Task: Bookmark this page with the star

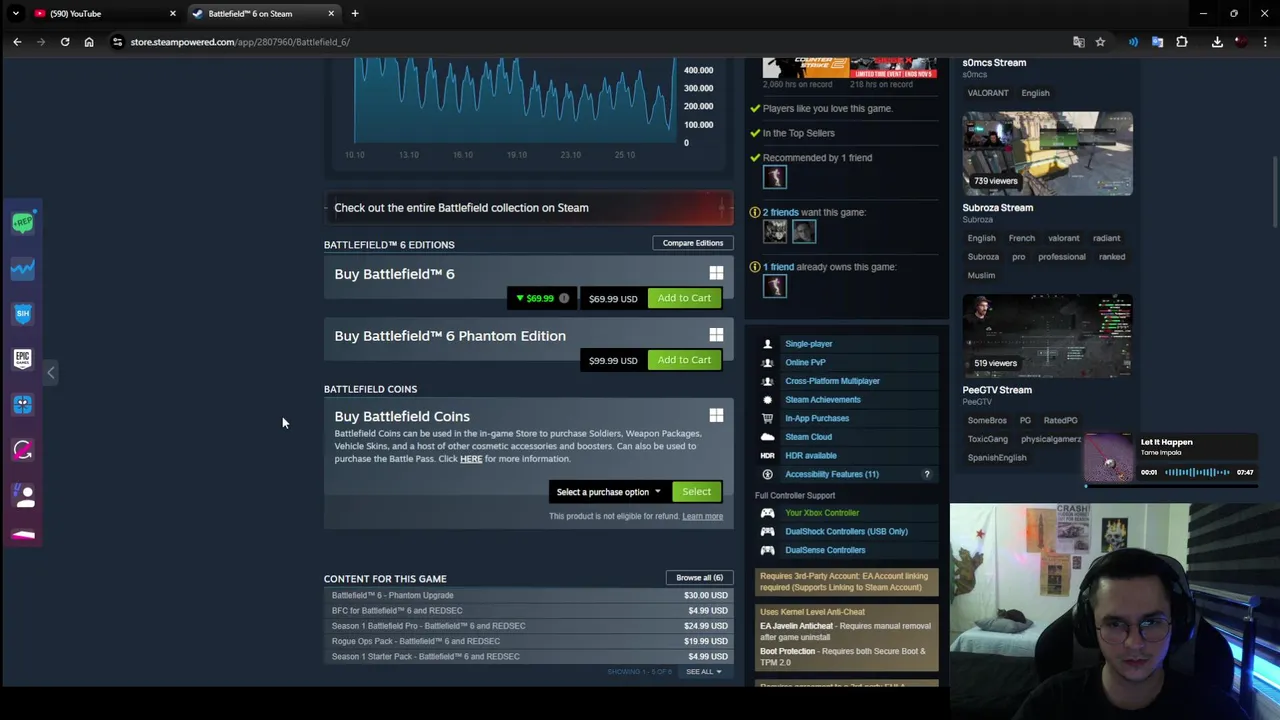Action: tap(1100, 42)
